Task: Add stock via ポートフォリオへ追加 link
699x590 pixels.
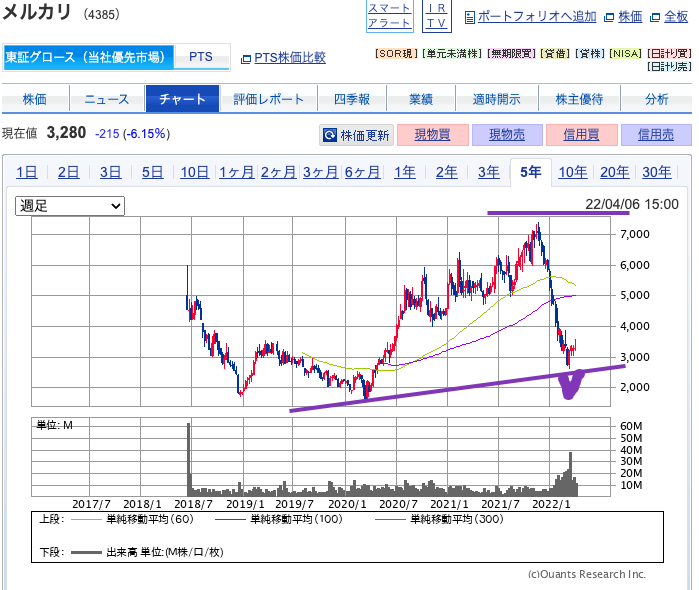Action: coord(537,17)
